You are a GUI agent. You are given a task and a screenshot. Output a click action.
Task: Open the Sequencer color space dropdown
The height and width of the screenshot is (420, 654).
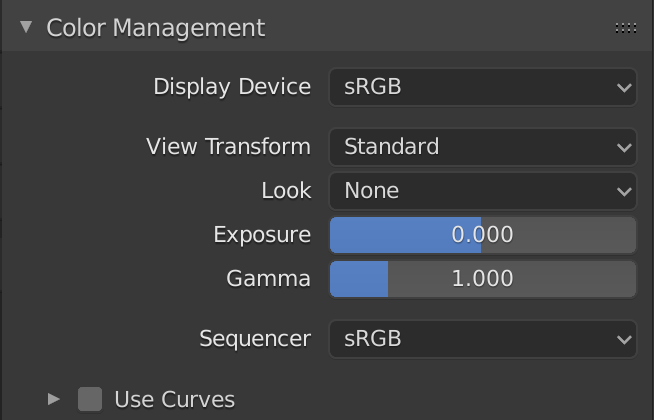[470, 339]
